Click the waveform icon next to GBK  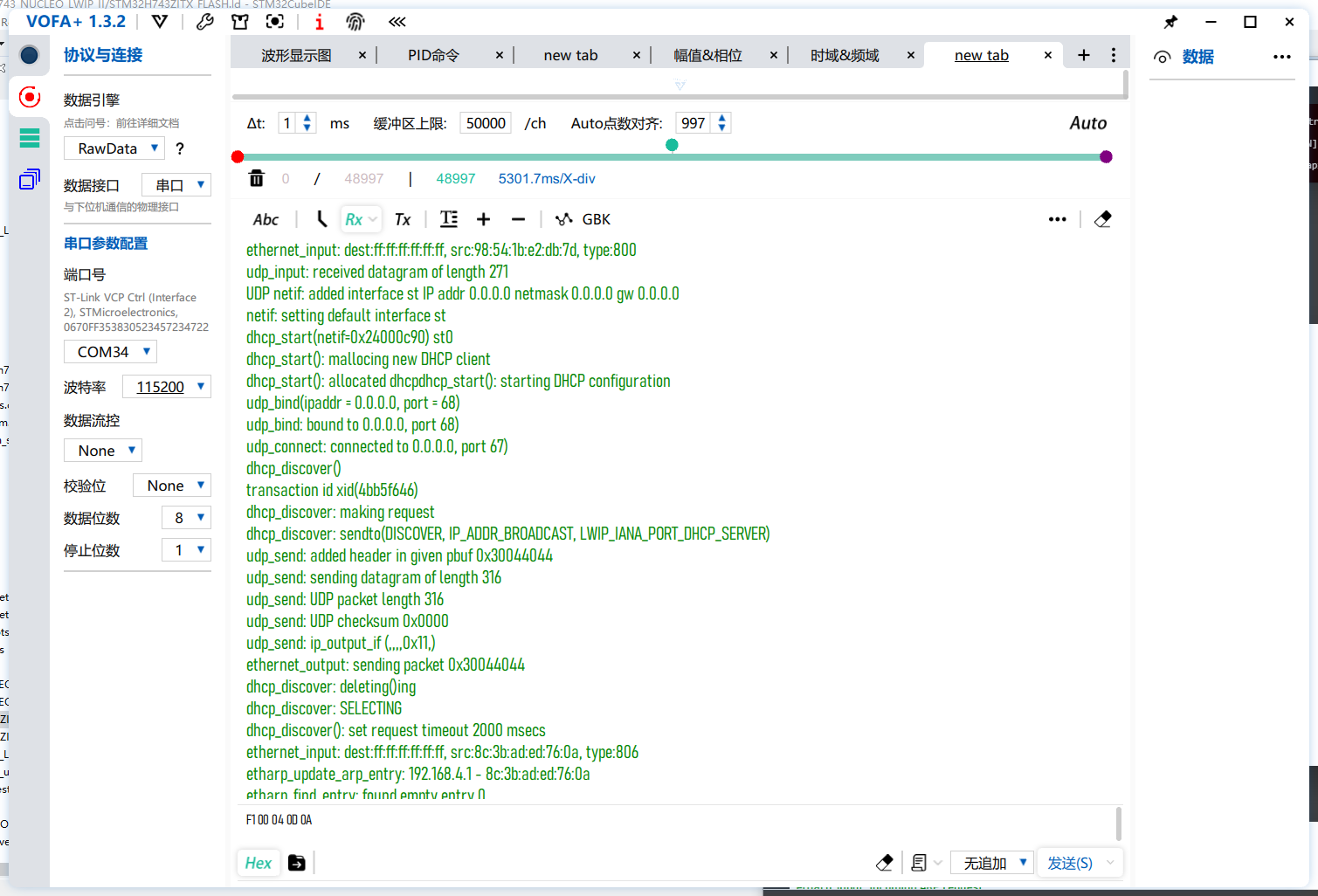pyautogui.click(x=563, y=218)
